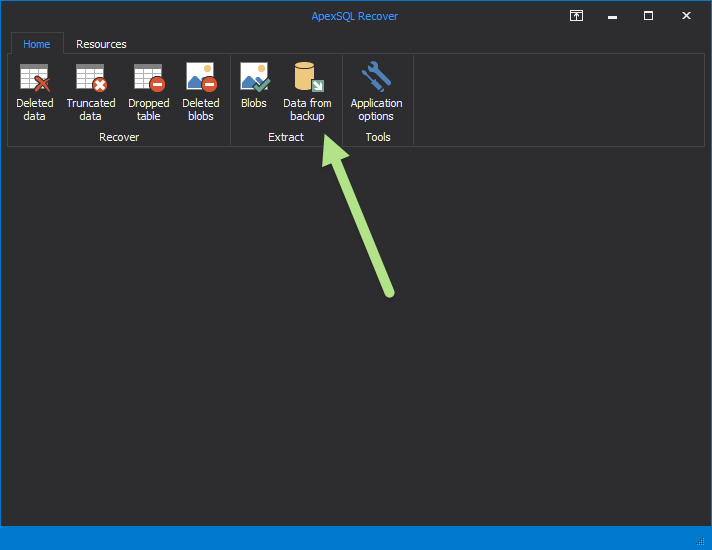Click the resize grip in the status bar
712x550 pixels.
coord(701,541)
